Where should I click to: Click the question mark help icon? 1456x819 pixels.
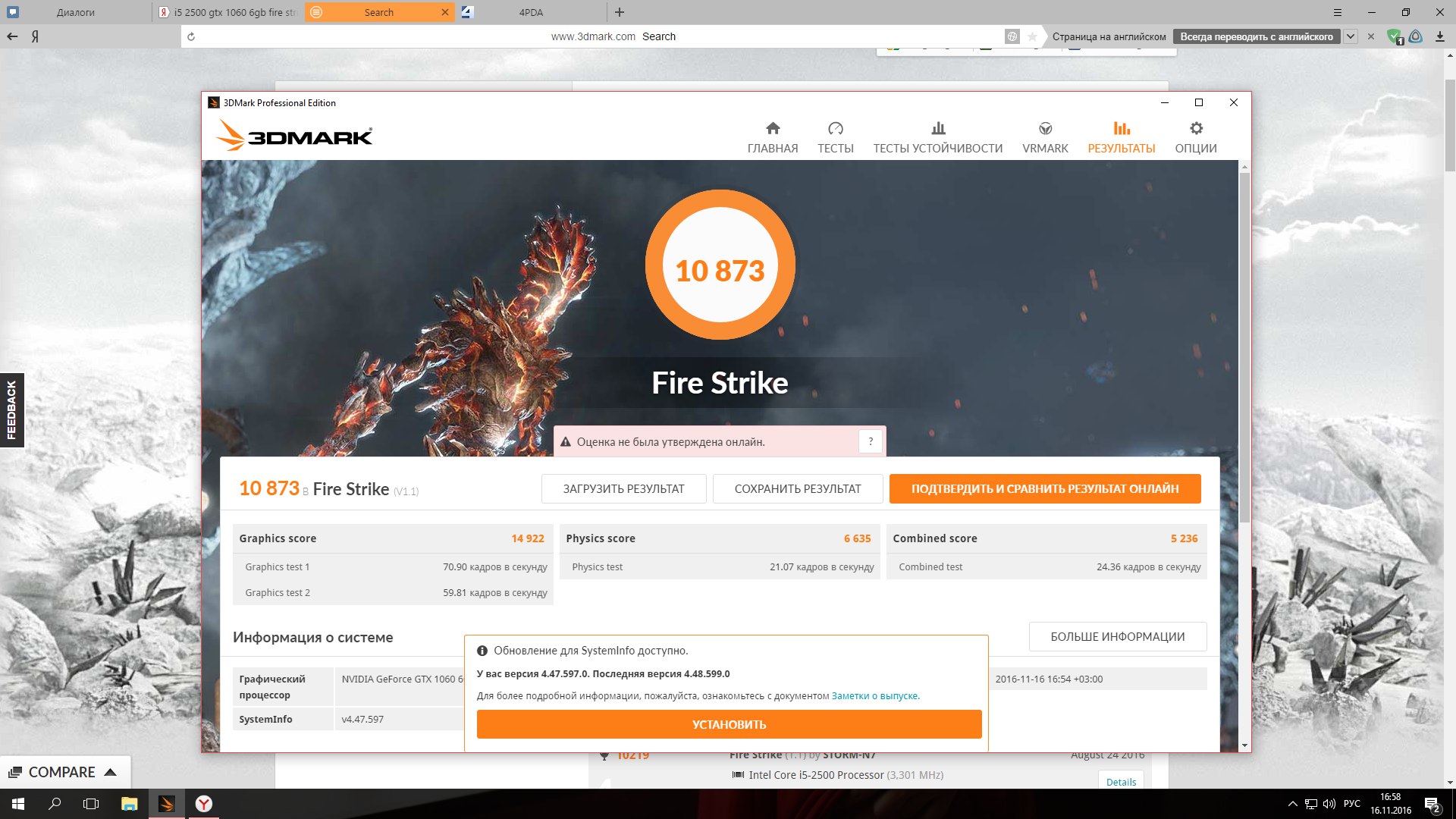coord(870,441)
